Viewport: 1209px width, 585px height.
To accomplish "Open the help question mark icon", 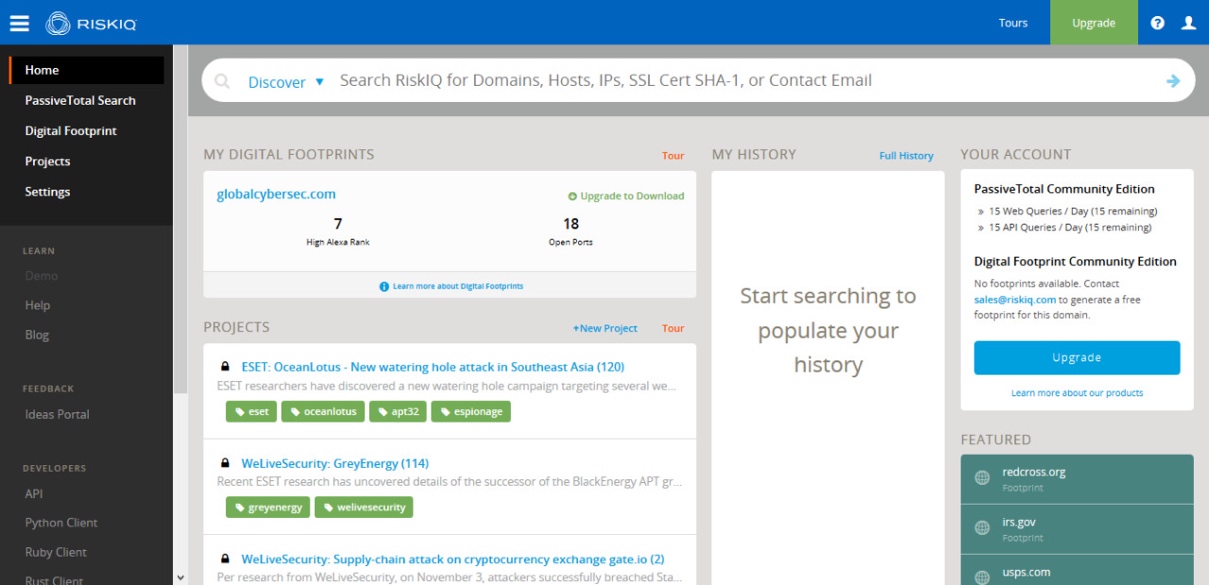I will tap(1158, 23).
